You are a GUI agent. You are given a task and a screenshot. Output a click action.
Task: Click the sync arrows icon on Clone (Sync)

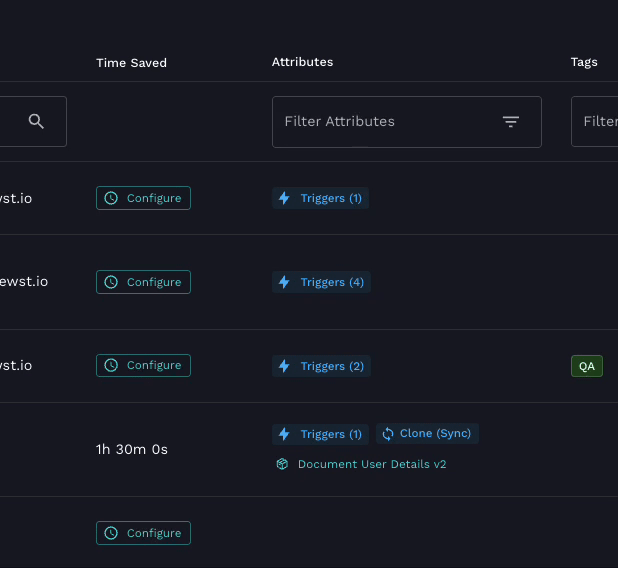point(387,434)
